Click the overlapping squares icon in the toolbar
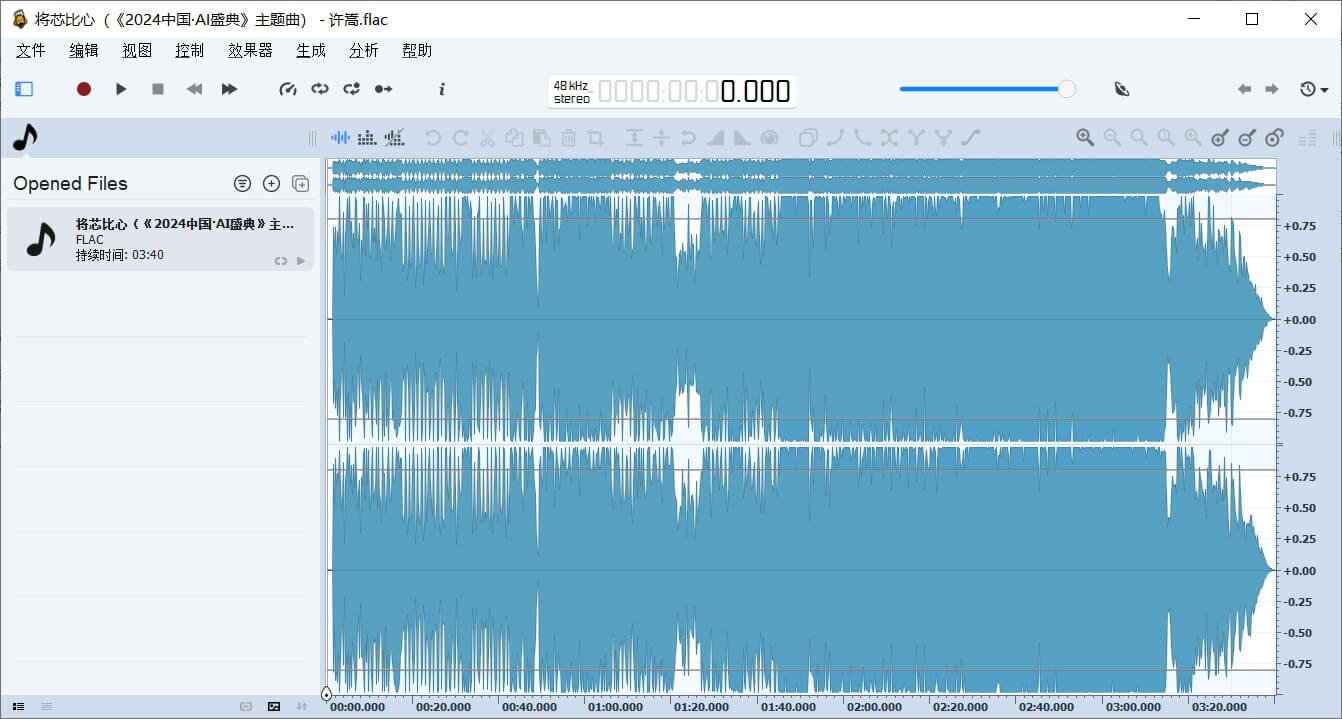The width and height of the screenshot is (1342, 719). coord(808,138)
